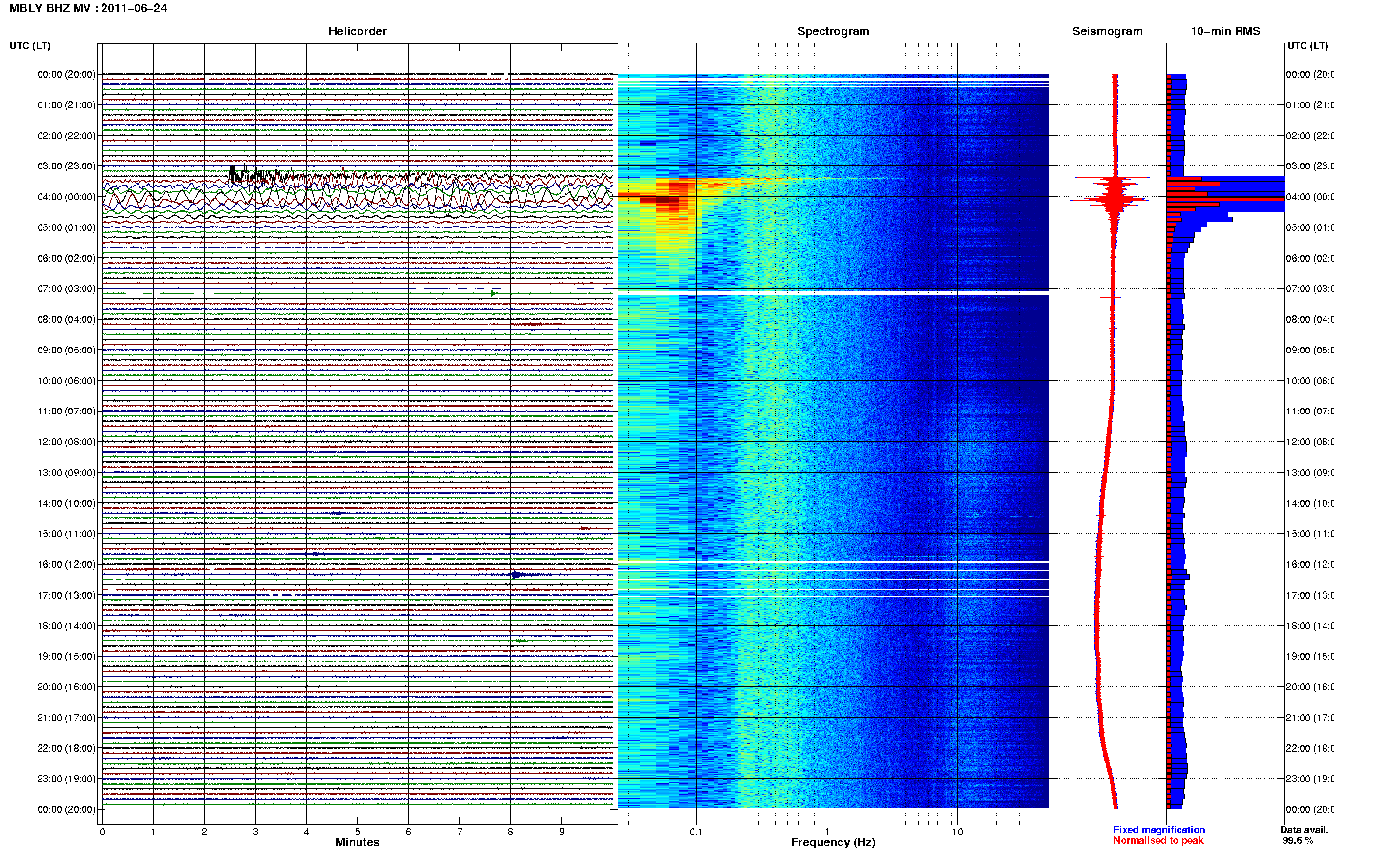Click the left time label "10:00 (06:00)"

(x=66, y=381)
